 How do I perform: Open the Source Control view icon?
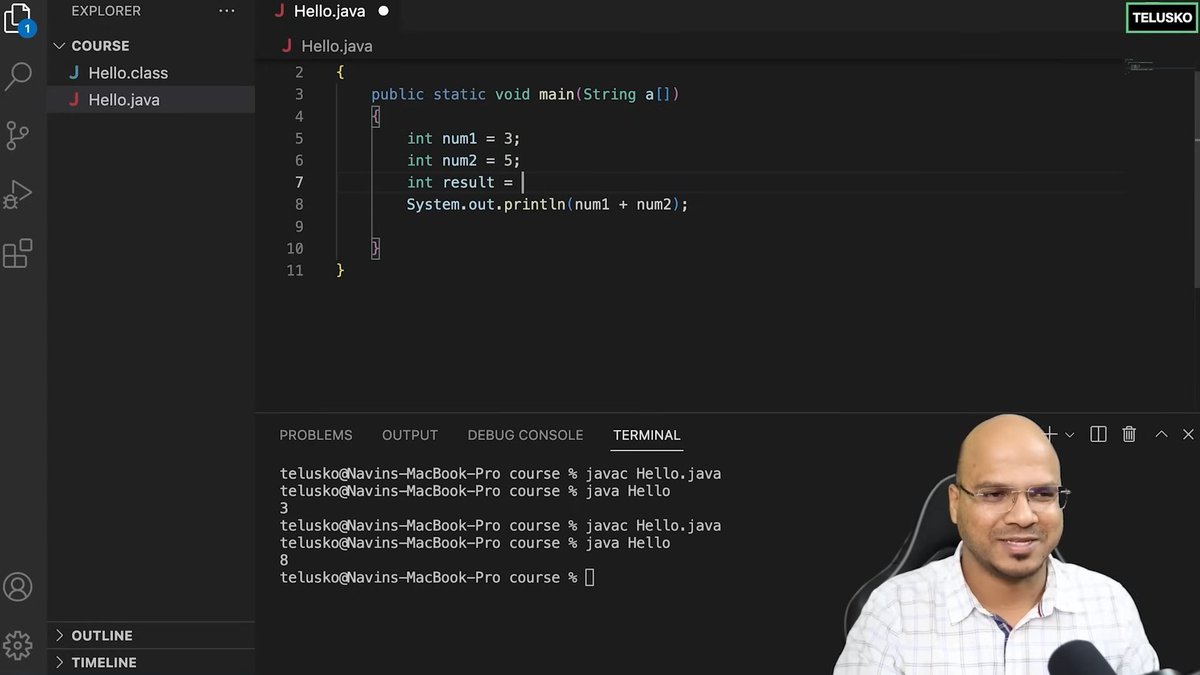tap(18, 135)
